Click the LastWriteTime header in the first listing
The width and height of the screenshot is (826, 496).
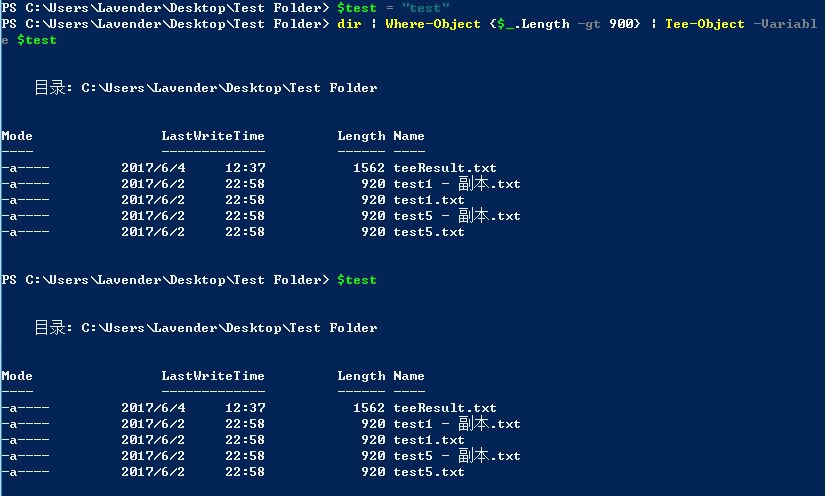pos(213,136)
